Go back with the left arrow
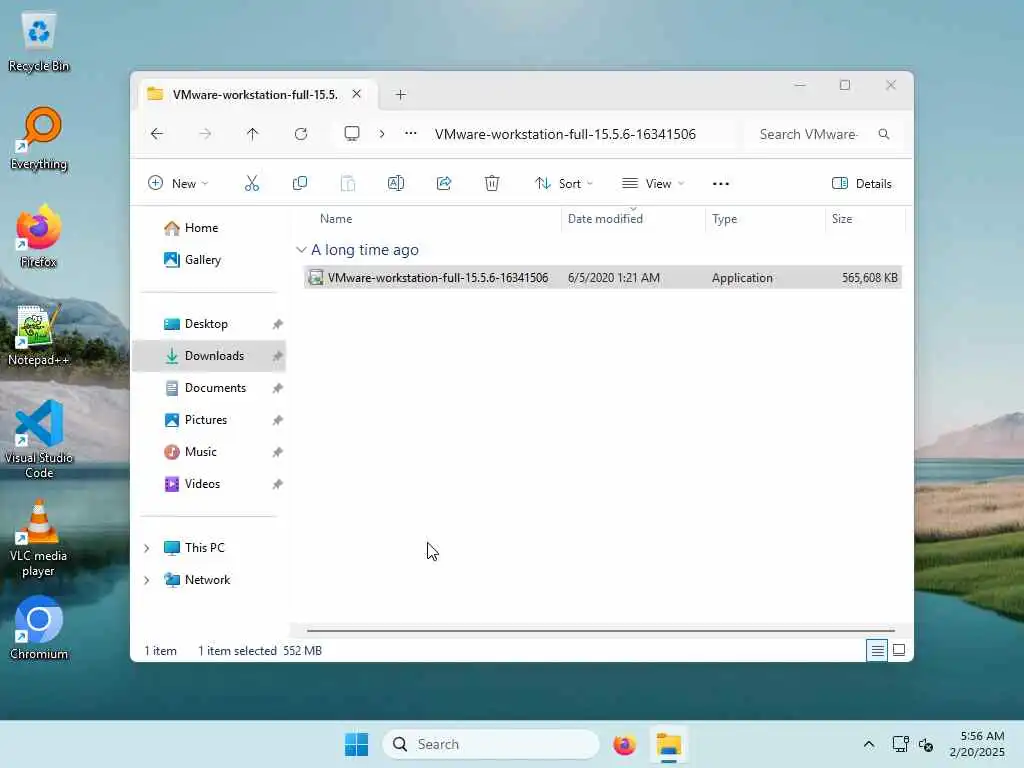Viewport: 1024px width, 768px height. click(157, 134)
